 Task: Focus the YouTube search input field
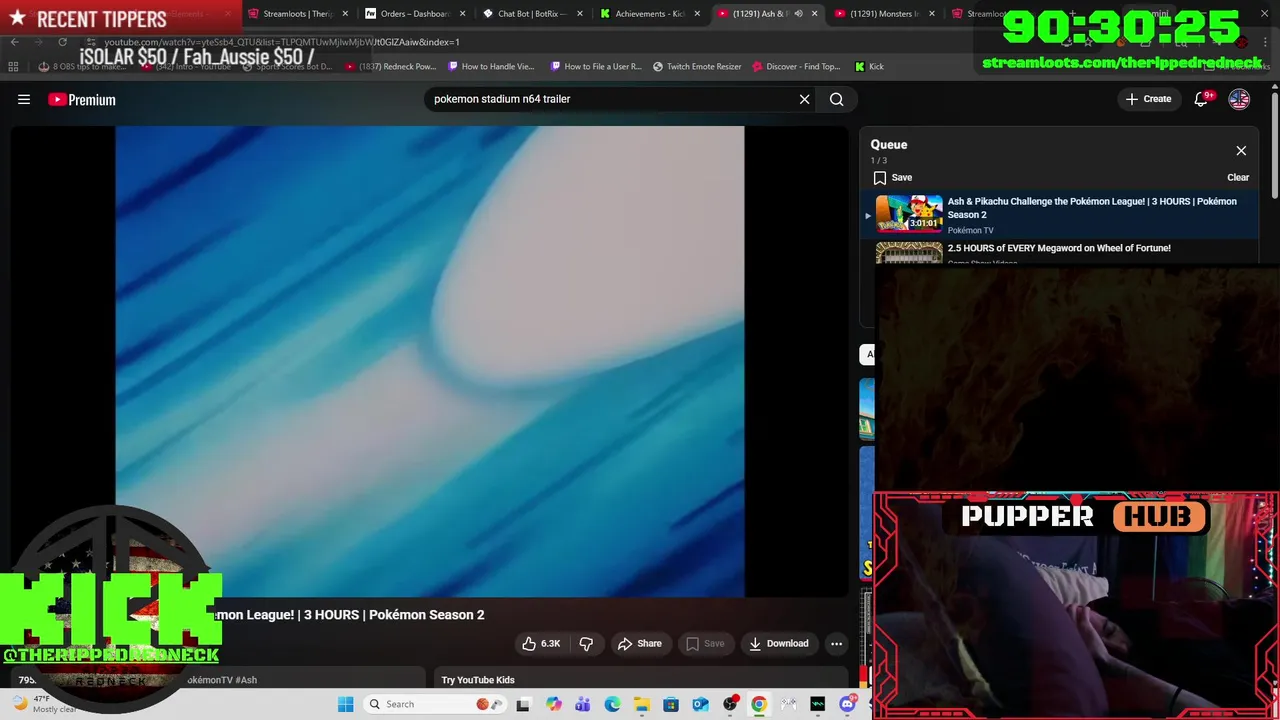pyautogui.click(x=610, y=99)
